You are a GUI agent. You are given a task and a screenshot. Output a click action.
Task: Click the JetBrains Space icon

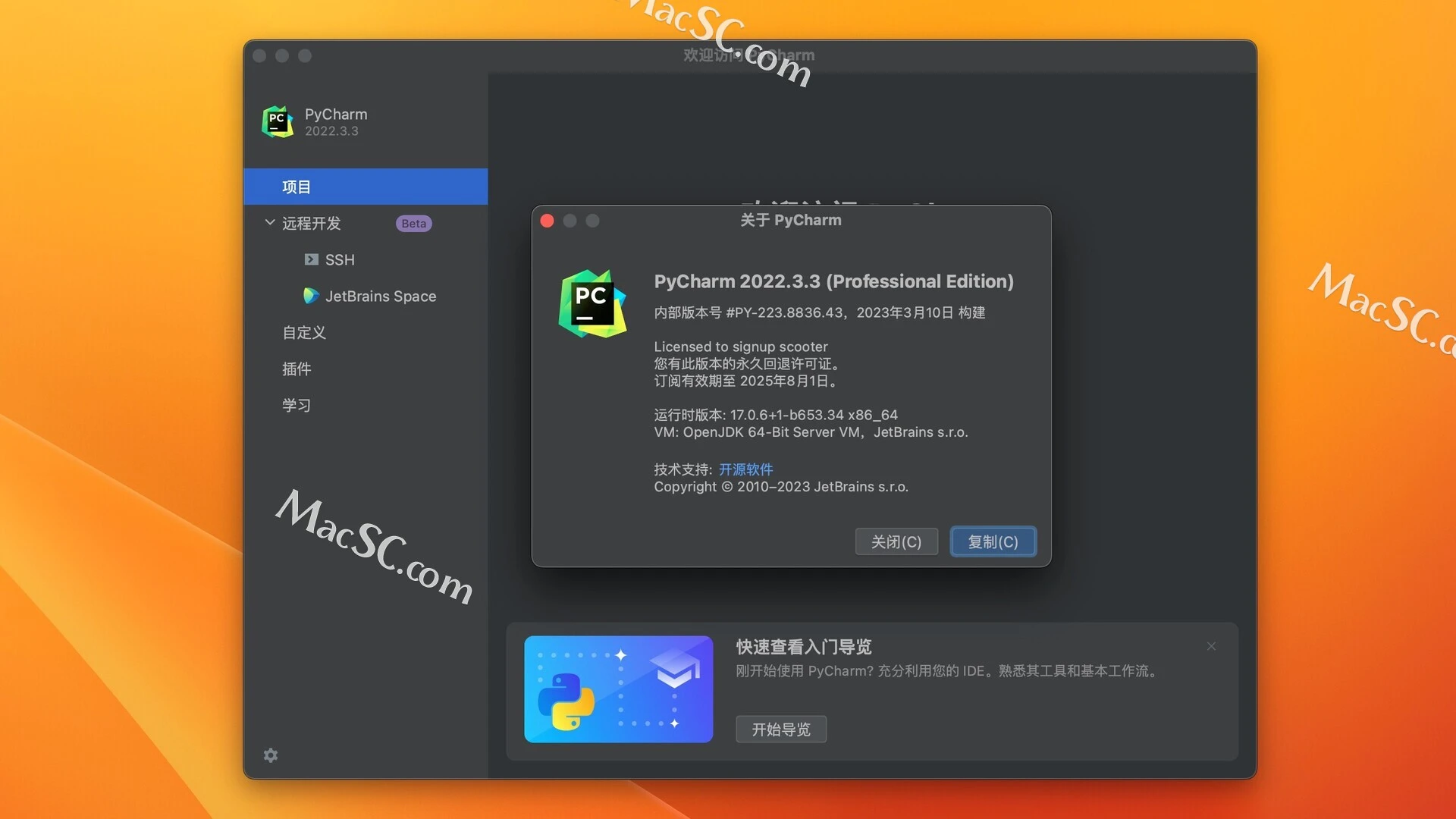coord(311,296)
